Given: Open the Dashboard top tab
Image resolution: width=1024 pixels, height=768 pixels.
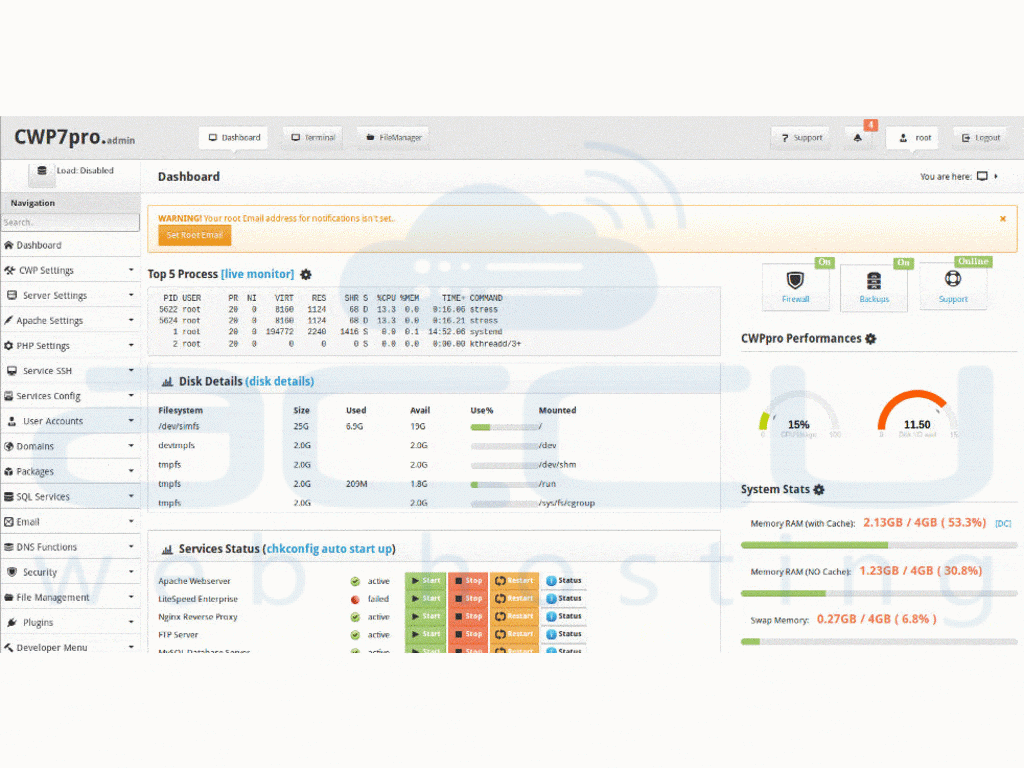Looking at the screenshot, I should tap(234, 138).
